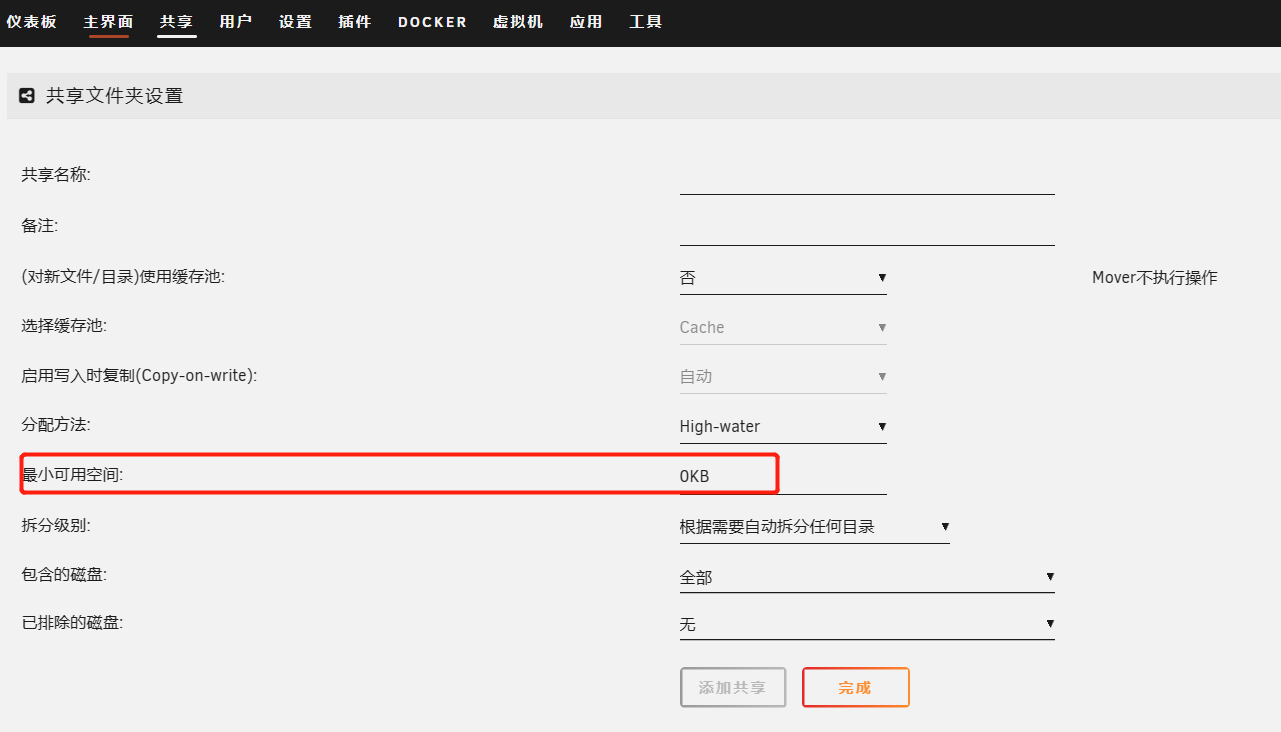Open the 工具 tools tab

(x=646, y=21)
